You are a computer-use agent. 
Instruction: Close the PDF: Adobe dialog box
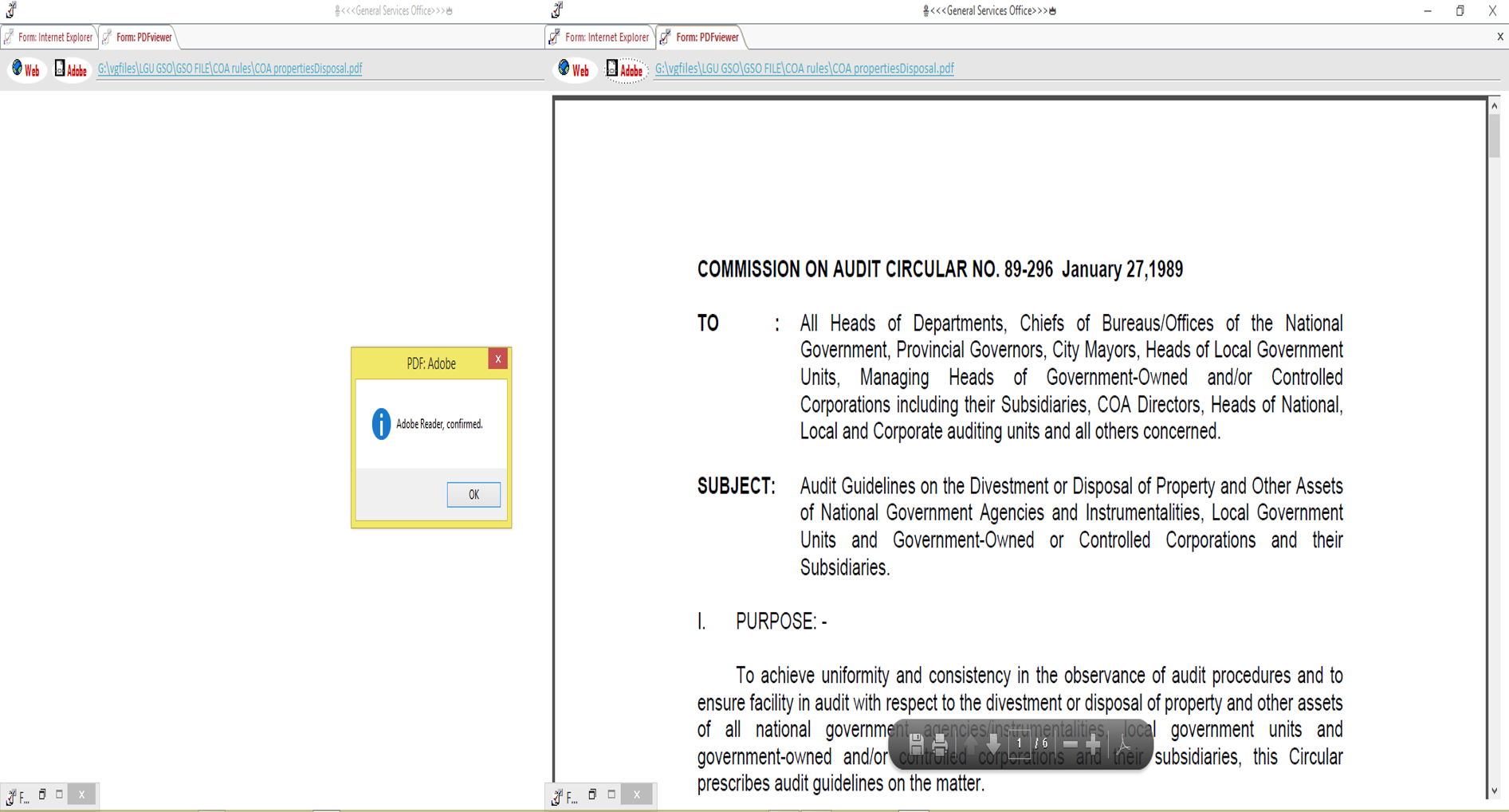pos(497,359)
